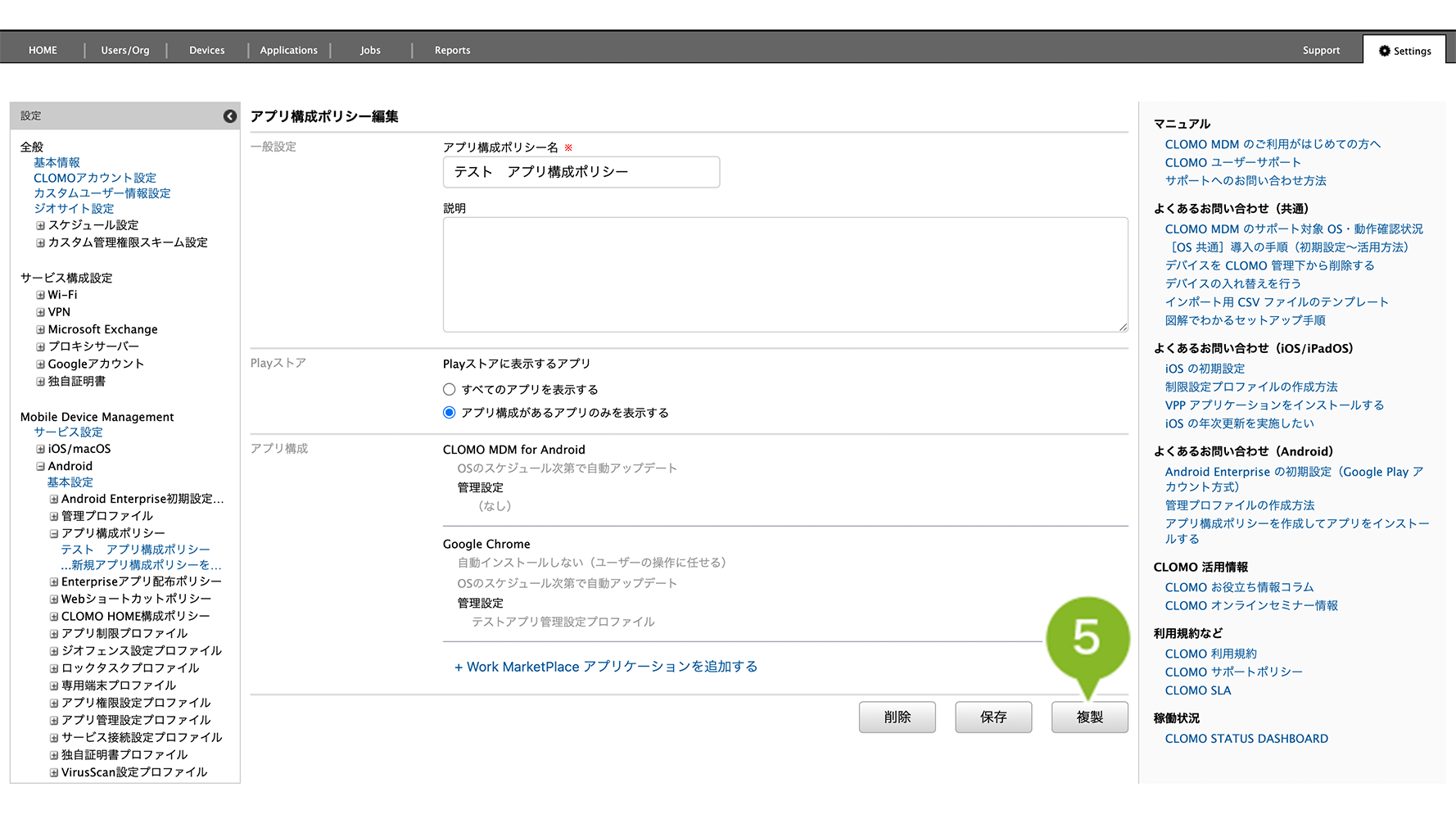Expand the VPN tree node
The width and height of the screenshot is (1456, 819).
coord(40,312)
